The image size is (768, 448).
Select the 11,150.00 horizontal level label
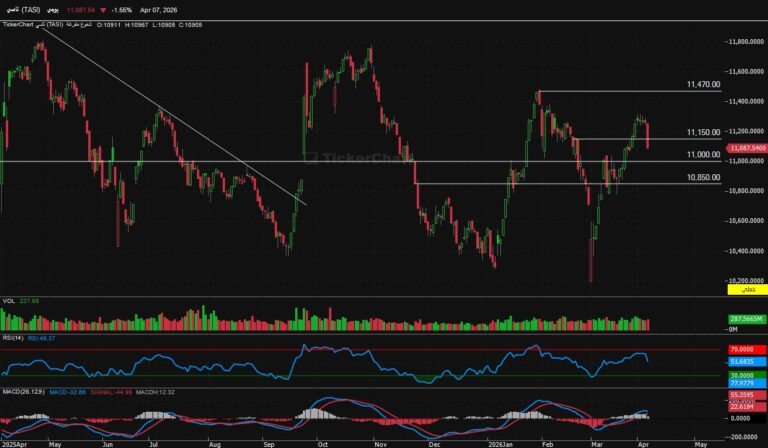point(703,132)
